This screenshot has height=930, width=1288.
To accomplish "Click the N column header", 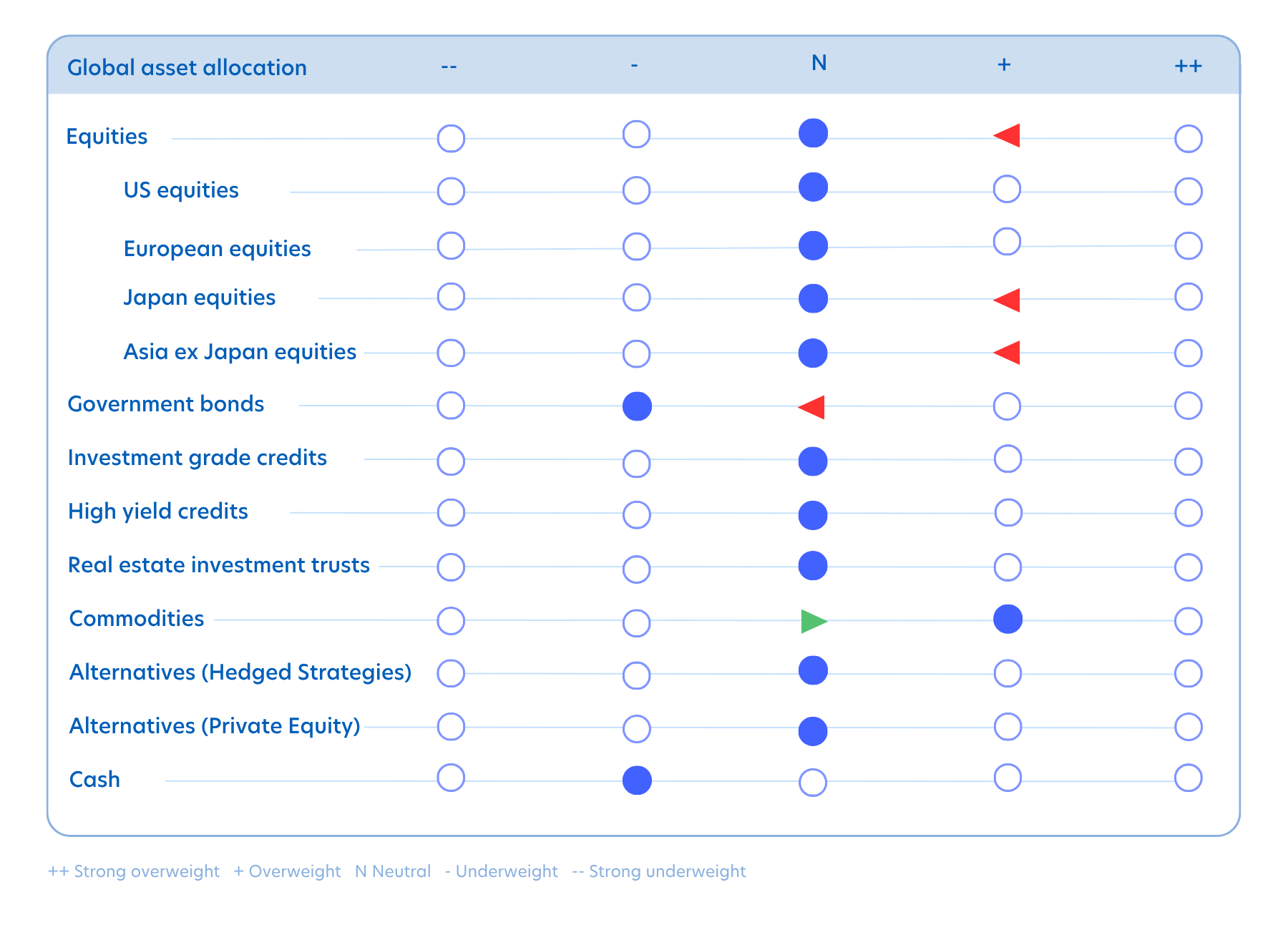I will pyautogui.click(x=819, y=64).
